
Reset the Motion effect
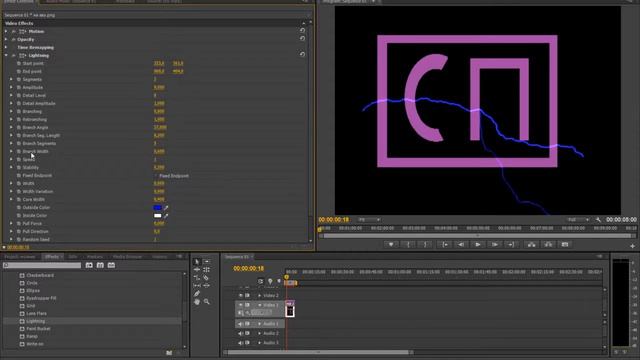pyautogui.click(x=302, y=31)
